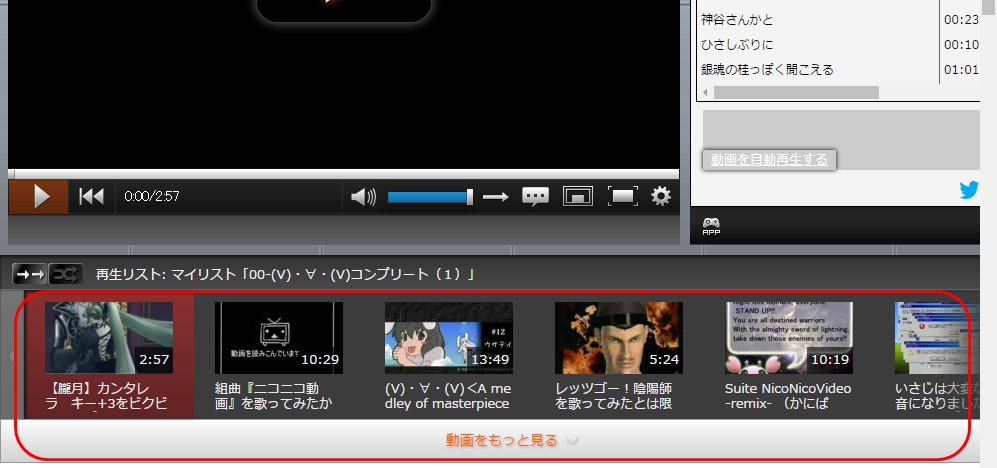Expand 動画をもっと見る to show more videos

(x=502, y=440)
